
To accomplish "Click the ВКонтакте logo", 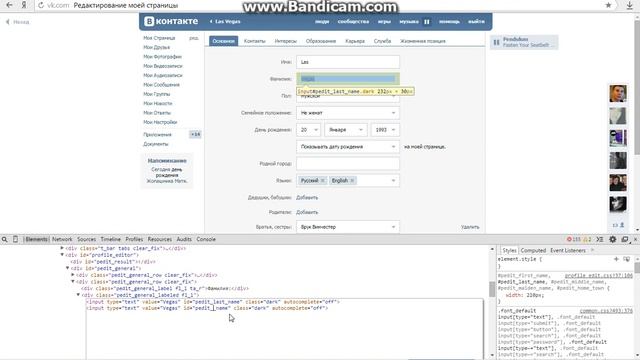I will pos(171,21).
